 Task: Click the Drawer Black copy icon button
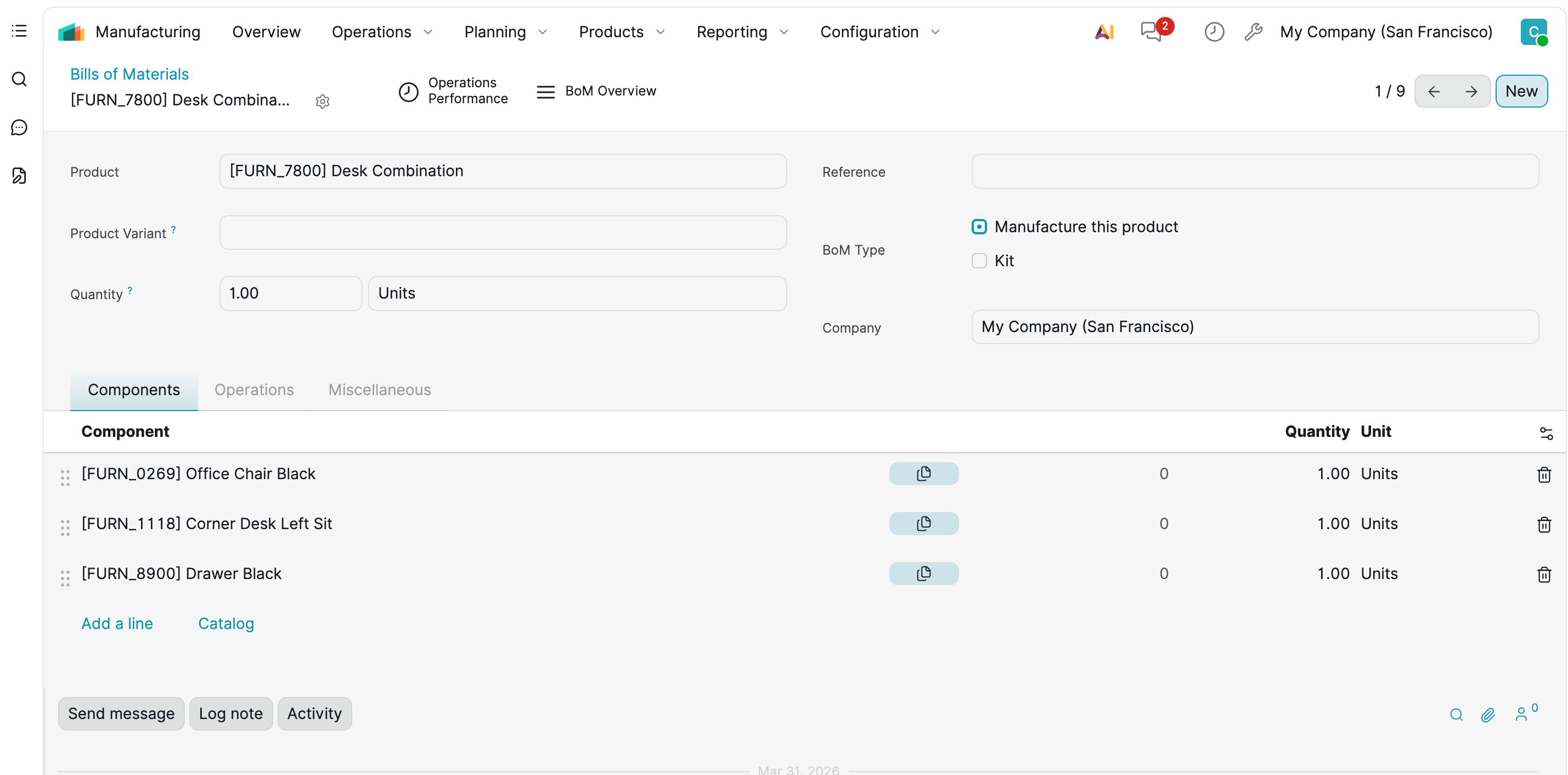click(x=923, y=574)
